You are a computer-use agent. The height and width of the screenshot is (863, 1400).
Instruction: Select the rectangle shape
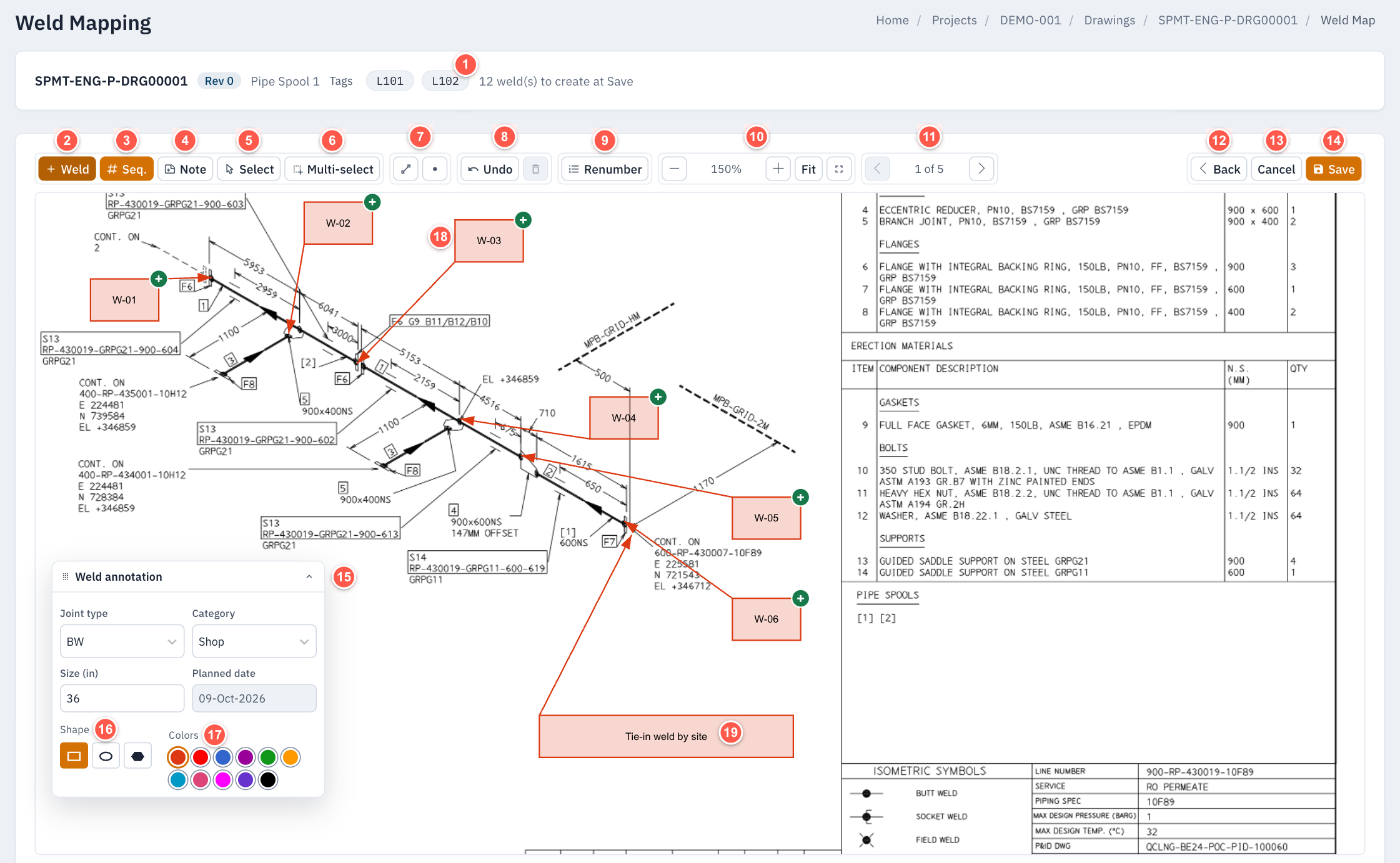coord(74,756)
